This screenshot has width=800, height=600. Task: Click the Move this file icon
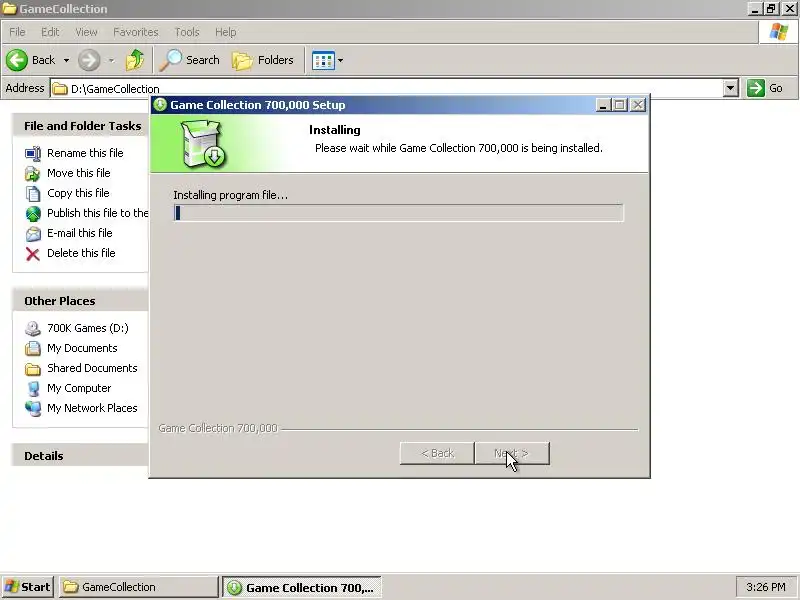(33, 173)
